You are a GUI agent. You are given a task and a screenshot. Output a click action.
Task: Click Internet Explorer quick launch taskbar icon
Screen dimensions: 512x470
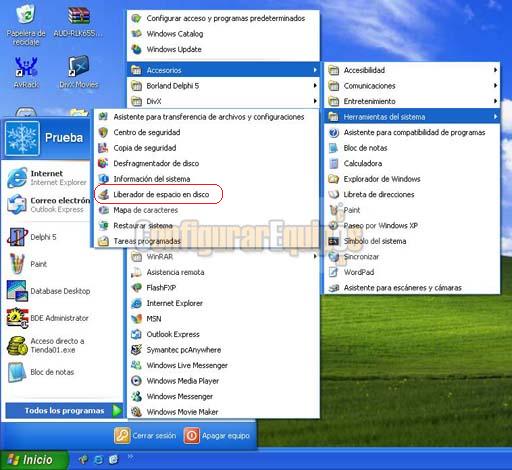[x=99, y=460]
